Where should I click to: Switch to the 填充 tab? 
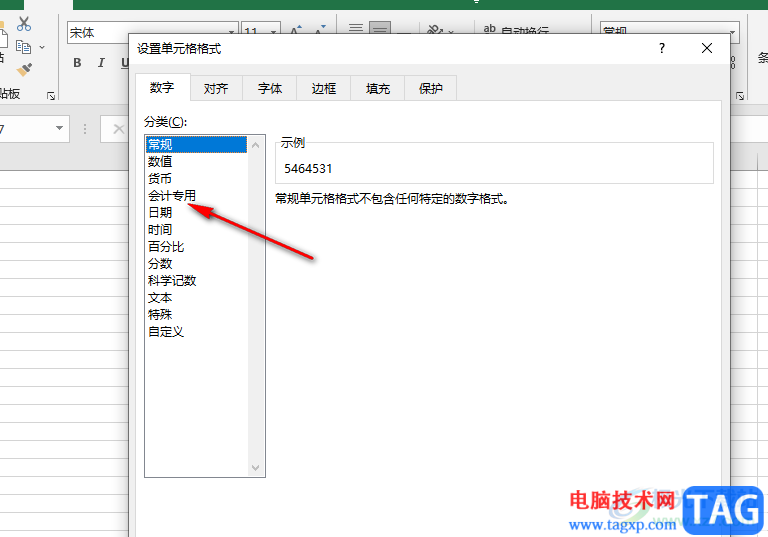click(x=378, y=89)
